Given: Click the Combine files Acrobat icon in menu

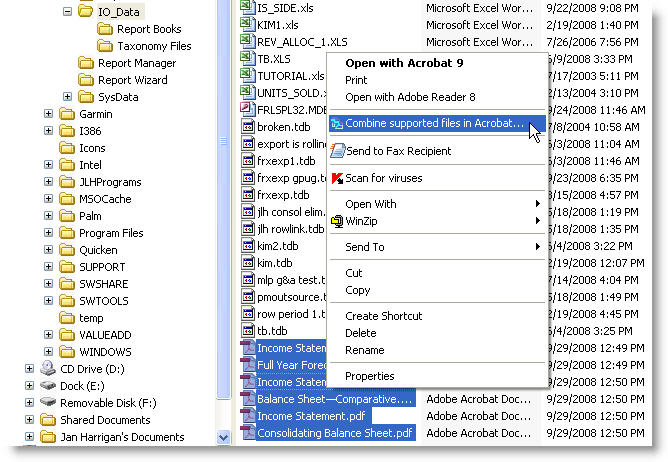Looking at the screenshot, I should click(x=337, y=124).
